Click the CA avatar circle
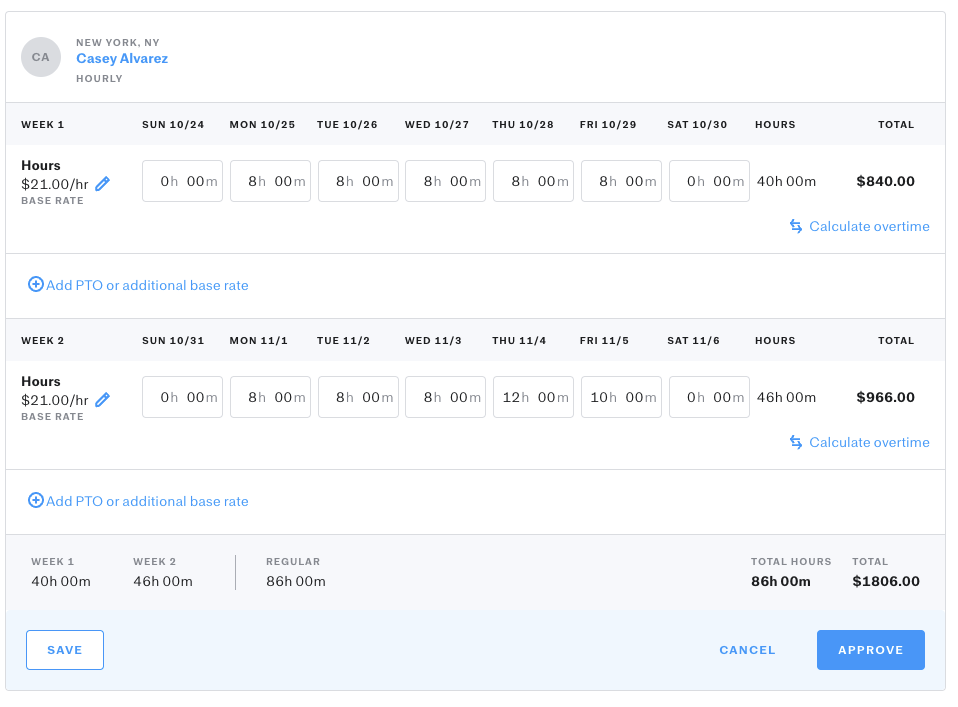Image resolution: width=958 pixels, height=707 pixels. (41, 57)
